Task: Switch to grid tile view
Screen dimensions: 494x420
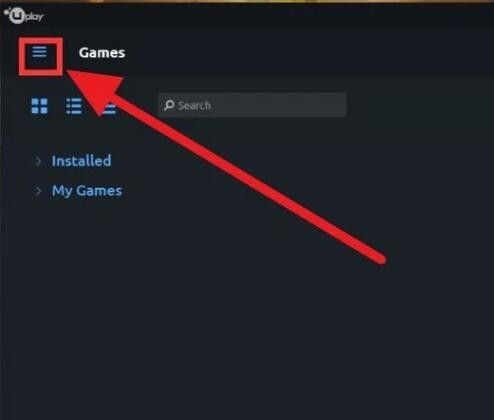Action: click(39, 106)
